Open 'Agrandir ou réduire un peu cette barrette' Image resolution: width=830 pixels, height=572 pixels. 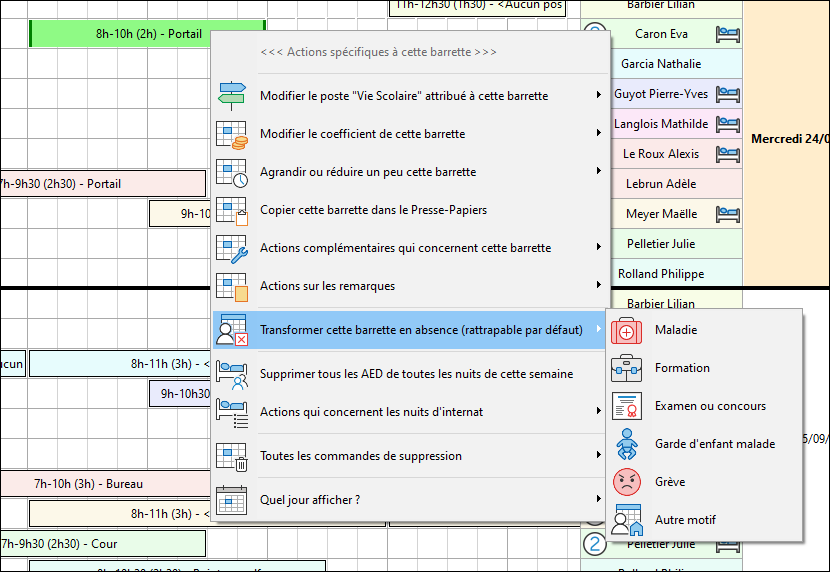tap(367, 172)
